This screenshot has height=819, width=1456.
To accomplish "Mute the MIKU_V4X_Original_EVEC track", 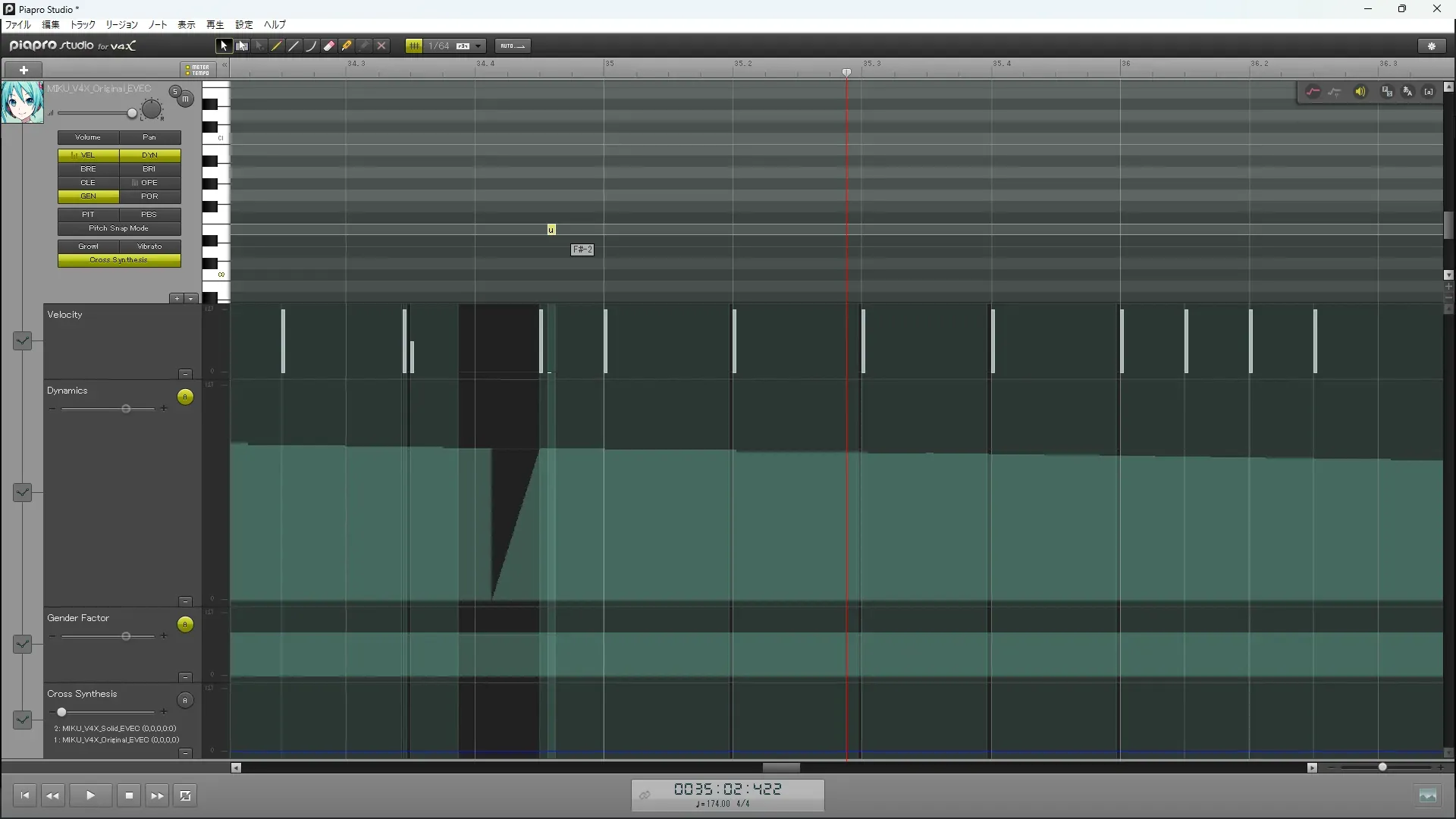I will (186, 99).
